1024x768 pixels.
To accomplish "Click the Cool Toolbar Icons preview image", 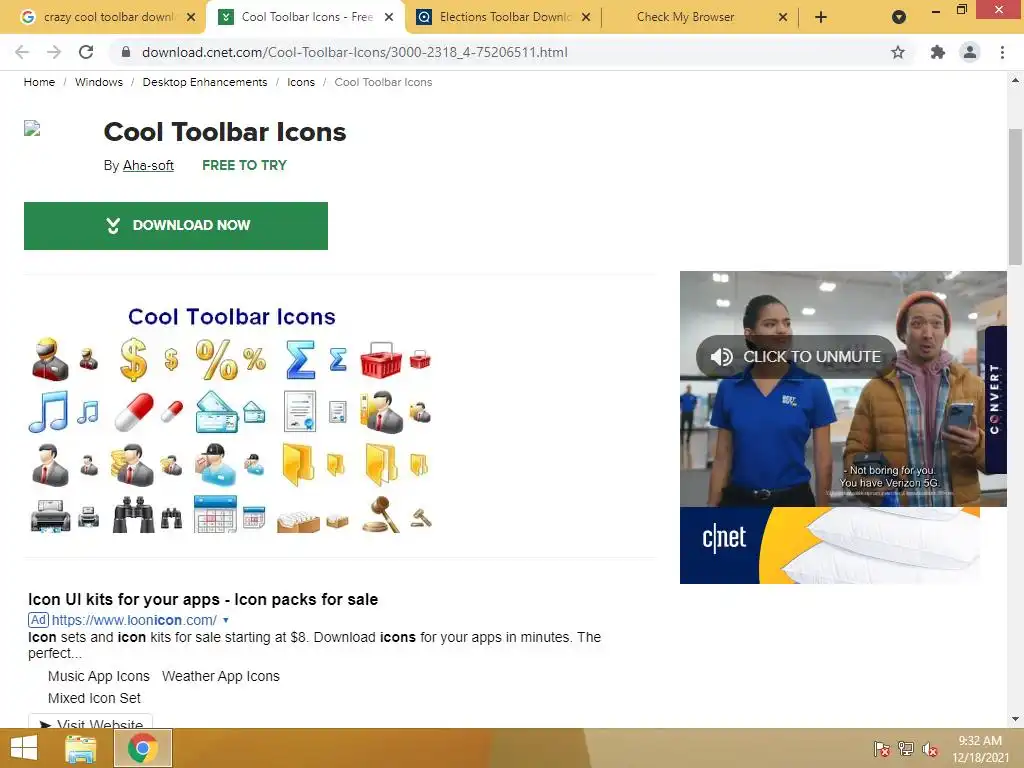I will tap(231, 419).
